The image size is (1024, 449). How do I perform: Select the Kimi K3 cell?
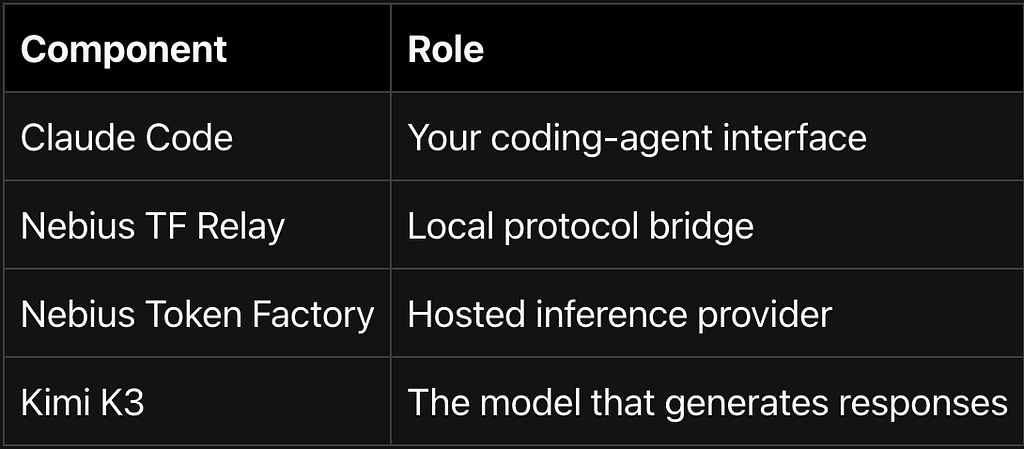pos(197,401)
